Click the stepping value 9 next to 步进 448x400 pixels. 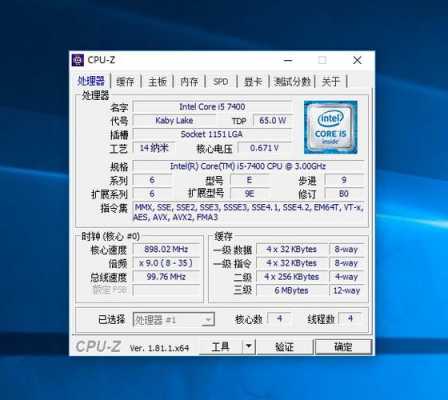pos(344,180)
